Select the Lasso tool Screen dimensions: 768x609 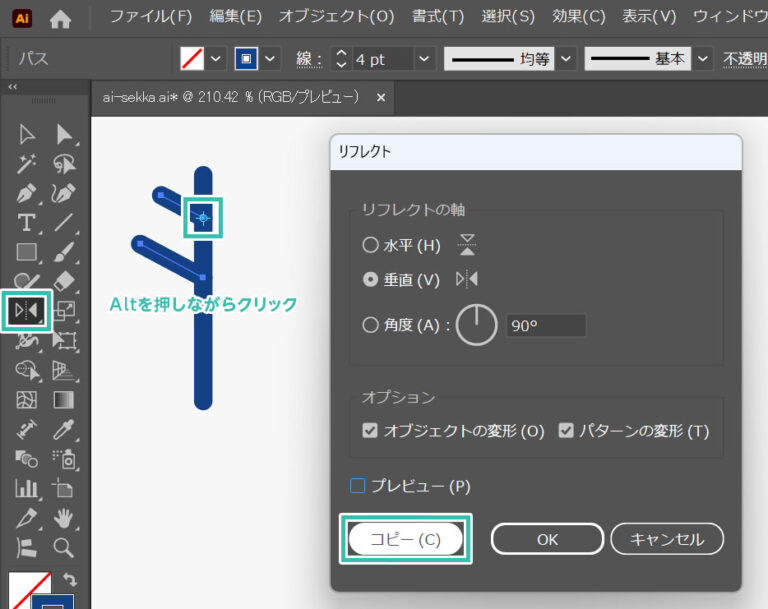click(x=64, y=164)
